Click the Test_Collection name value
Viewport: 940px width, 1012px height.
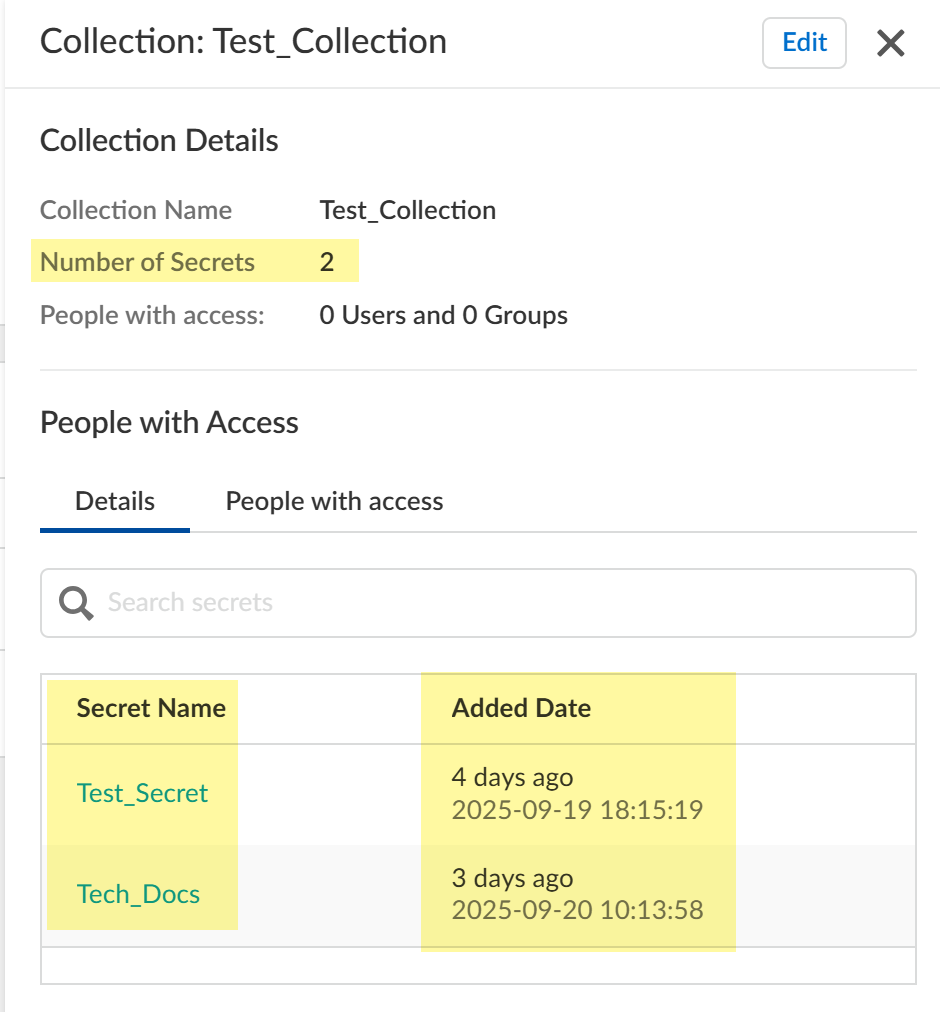pos(408,210)
